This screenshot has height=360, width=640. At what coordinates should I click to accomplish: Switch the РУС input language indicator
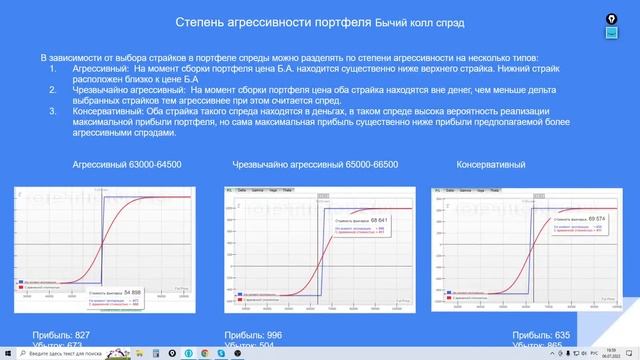pos(594,353)
